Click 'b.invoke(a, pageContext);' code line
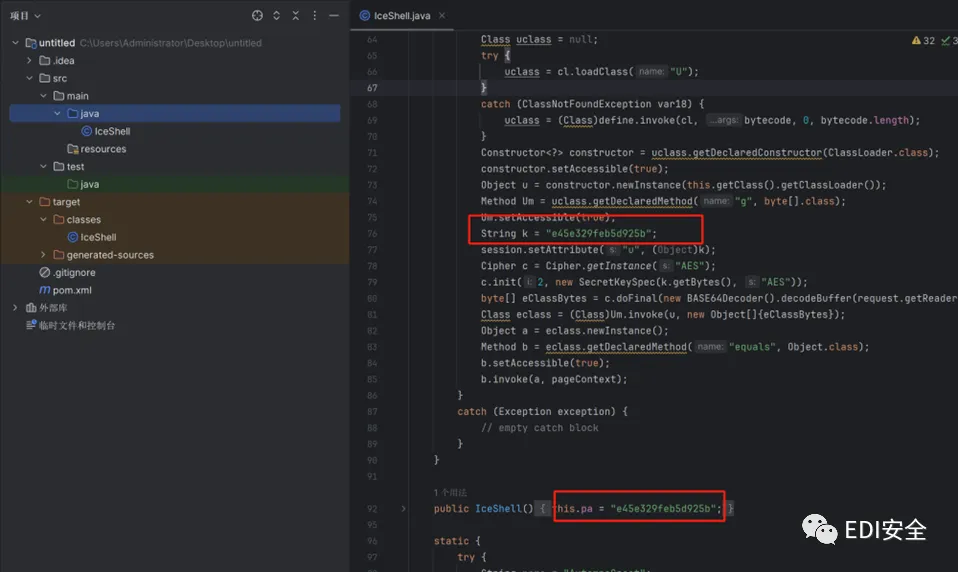958x572 pixels. pyautogui.click(x=554, y=379)
